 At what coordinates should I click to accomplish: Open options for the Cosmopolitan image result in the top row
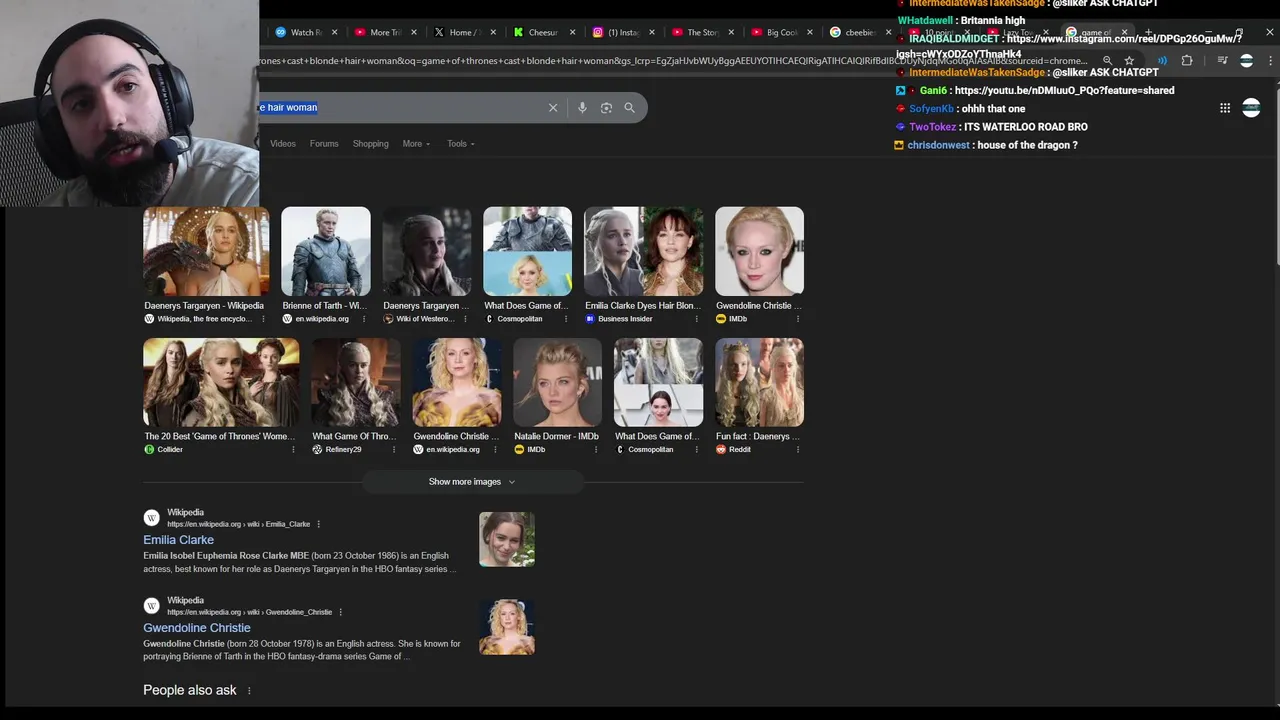[x=566, y=319]
